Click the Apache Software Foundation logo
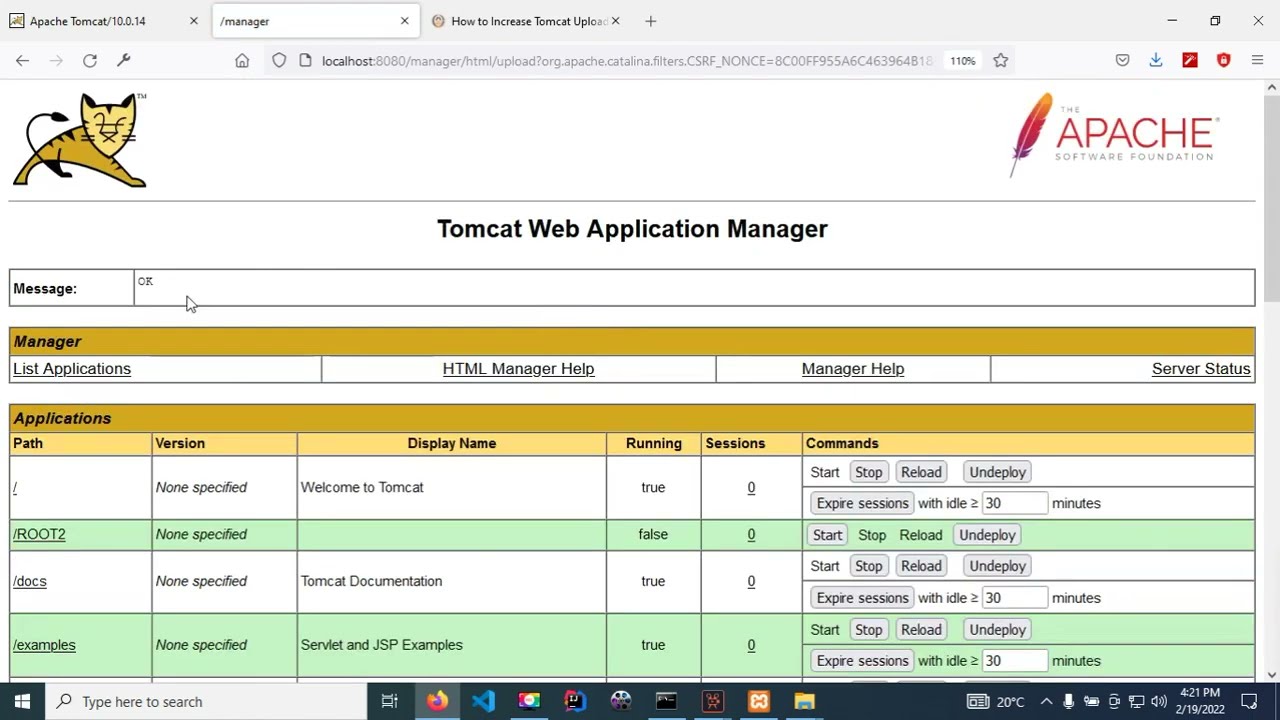1280x720 pixels. click(x=1114, y=135)
